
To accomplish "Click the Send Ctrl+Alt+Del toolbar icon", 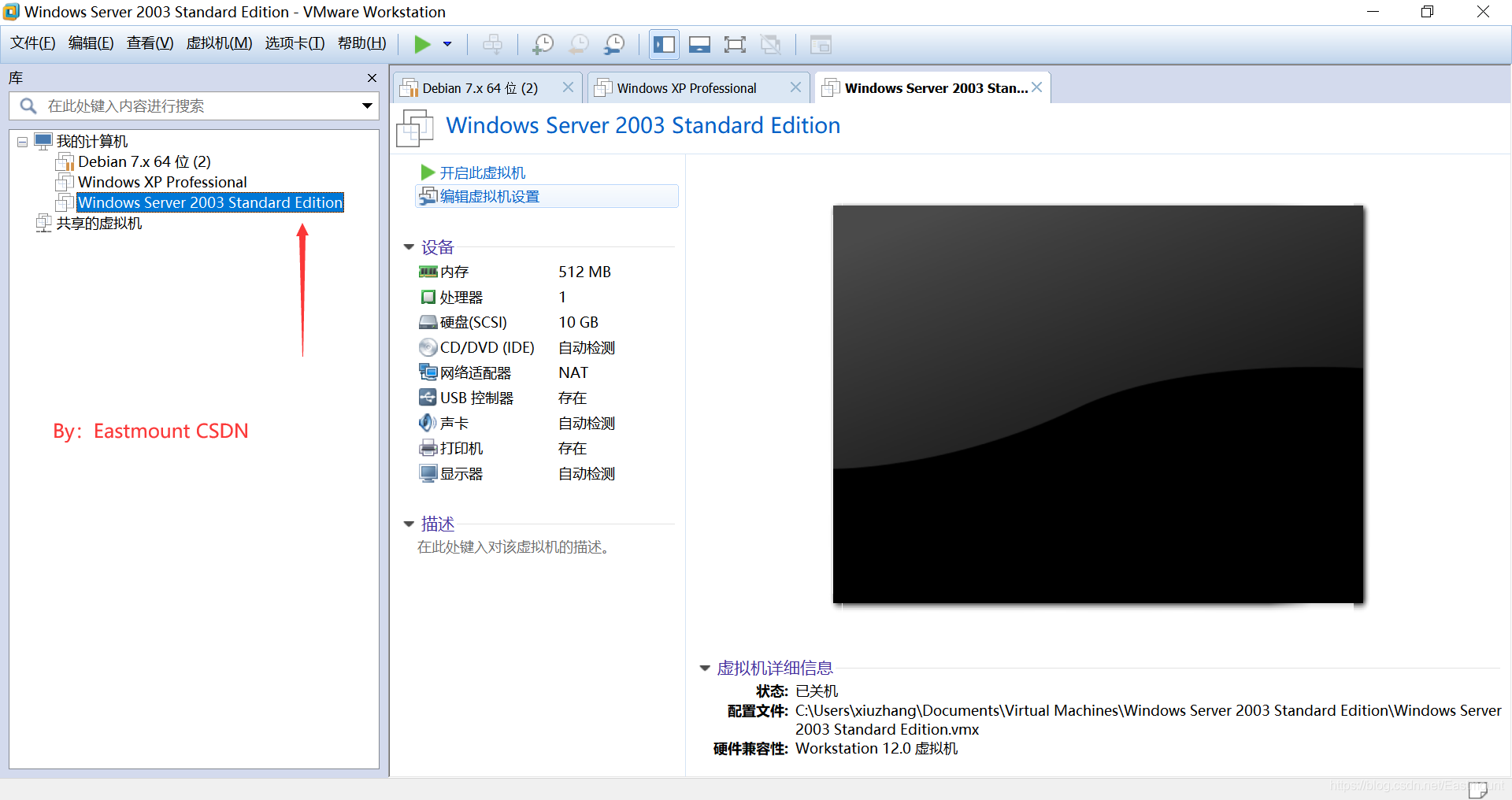I will point(493,44).
